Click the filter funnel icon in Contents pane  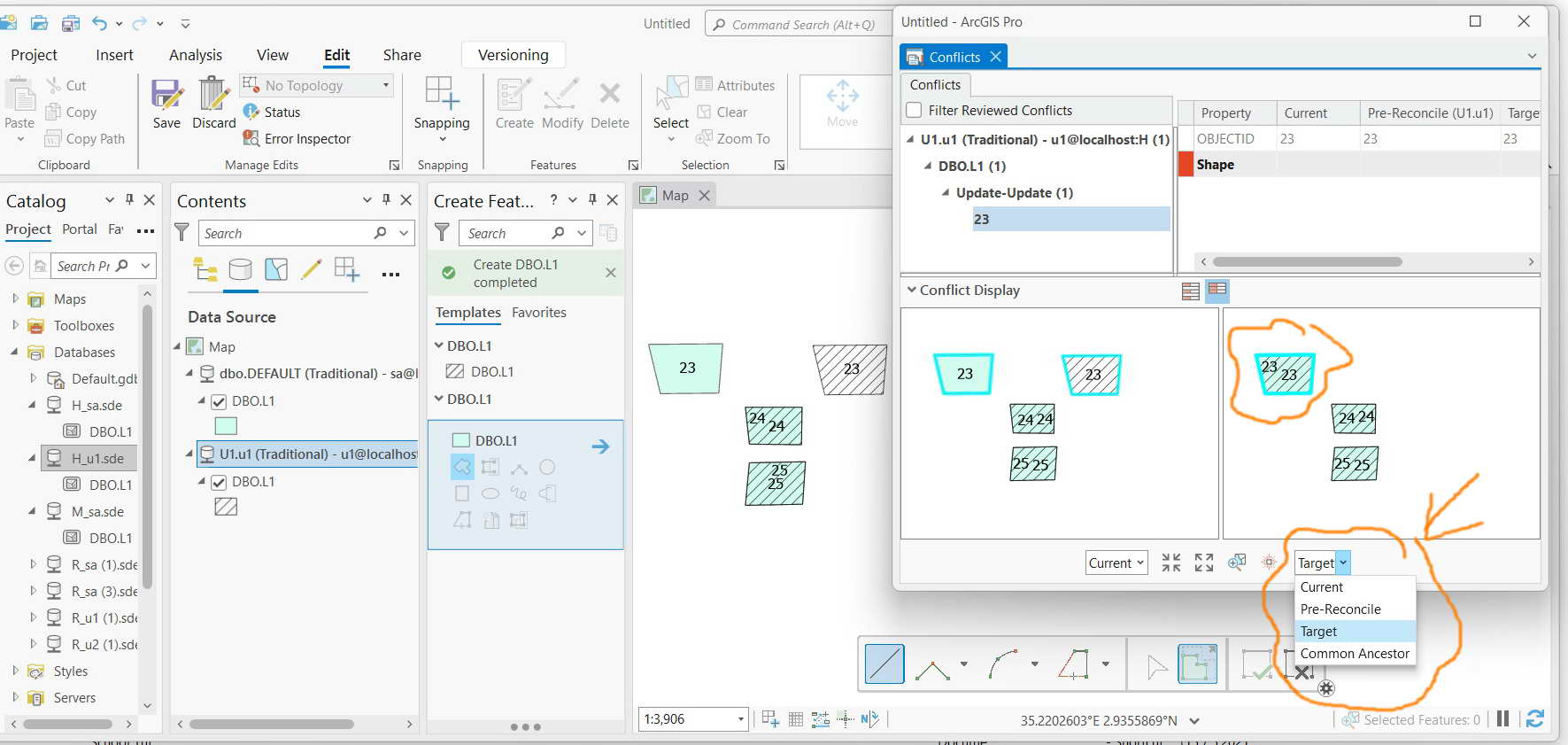tap(182, 233)
